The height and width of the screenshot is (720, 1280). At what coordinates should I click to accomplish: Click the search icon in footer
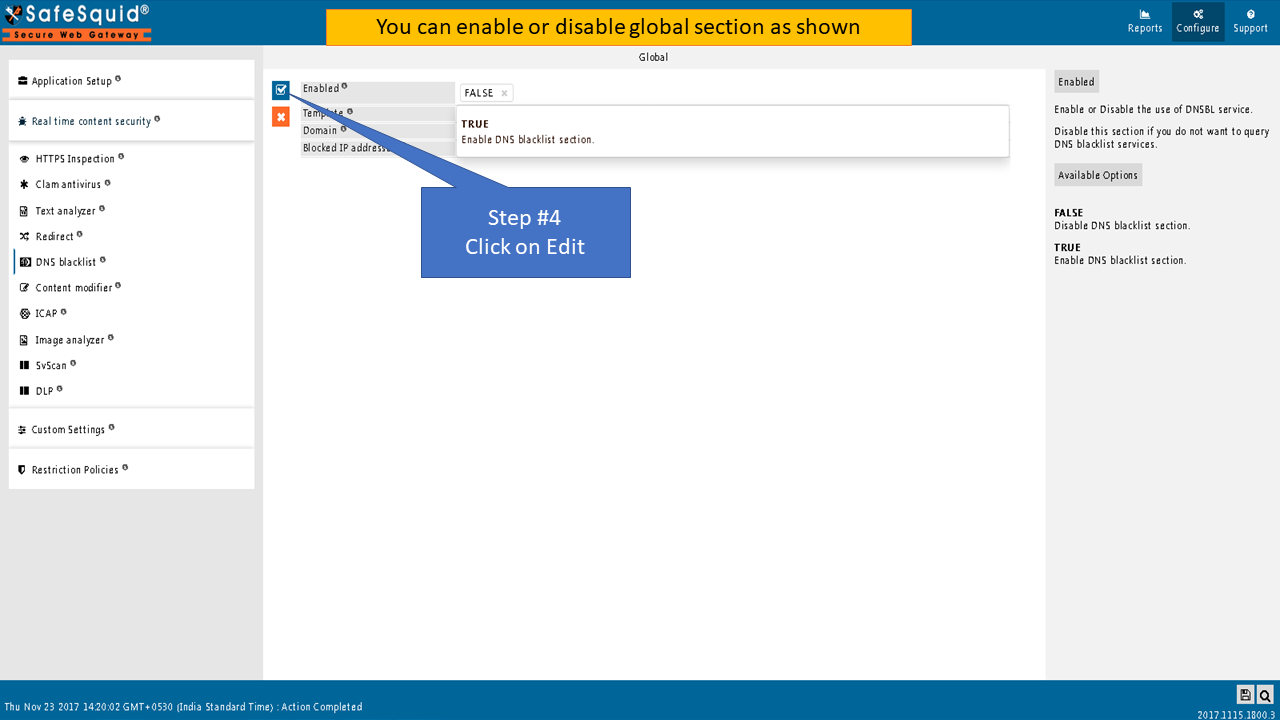pos(1265,695)
